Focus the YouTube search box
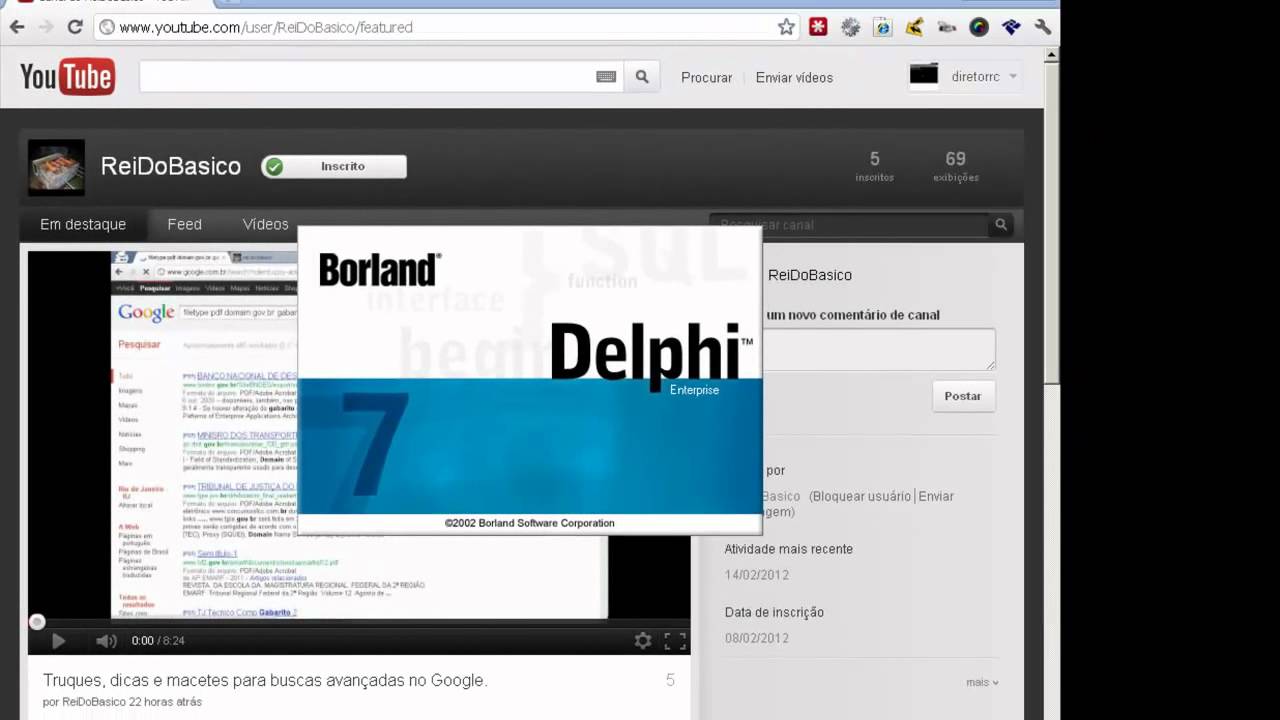This screenshot has height=720, width=1280. tap(381, 77)
